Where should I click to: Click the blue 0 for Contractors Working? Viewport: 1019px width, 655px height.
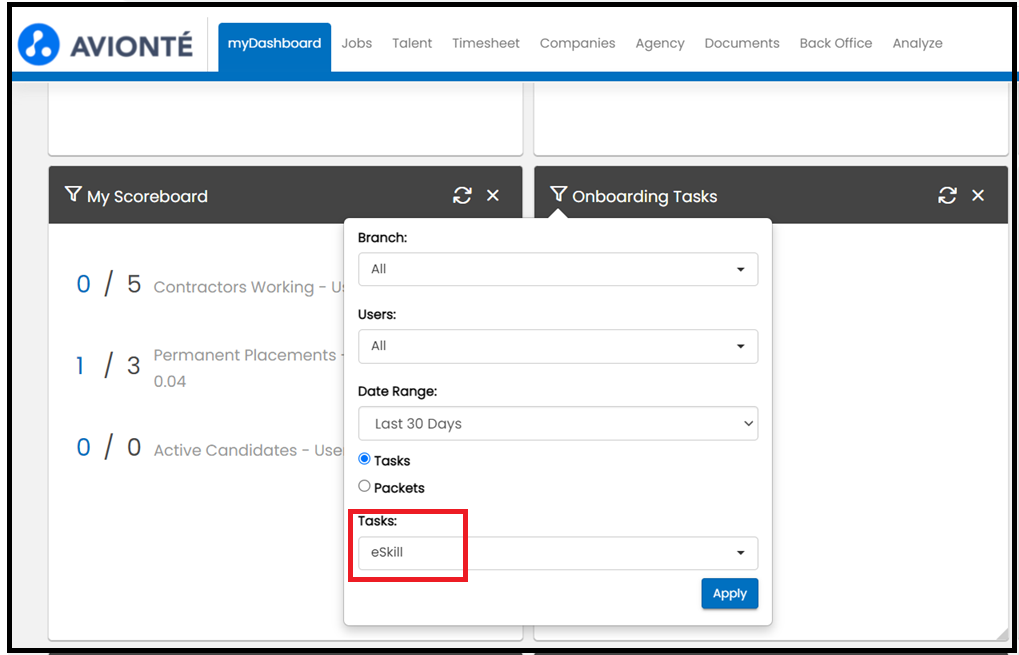[83, 285]
